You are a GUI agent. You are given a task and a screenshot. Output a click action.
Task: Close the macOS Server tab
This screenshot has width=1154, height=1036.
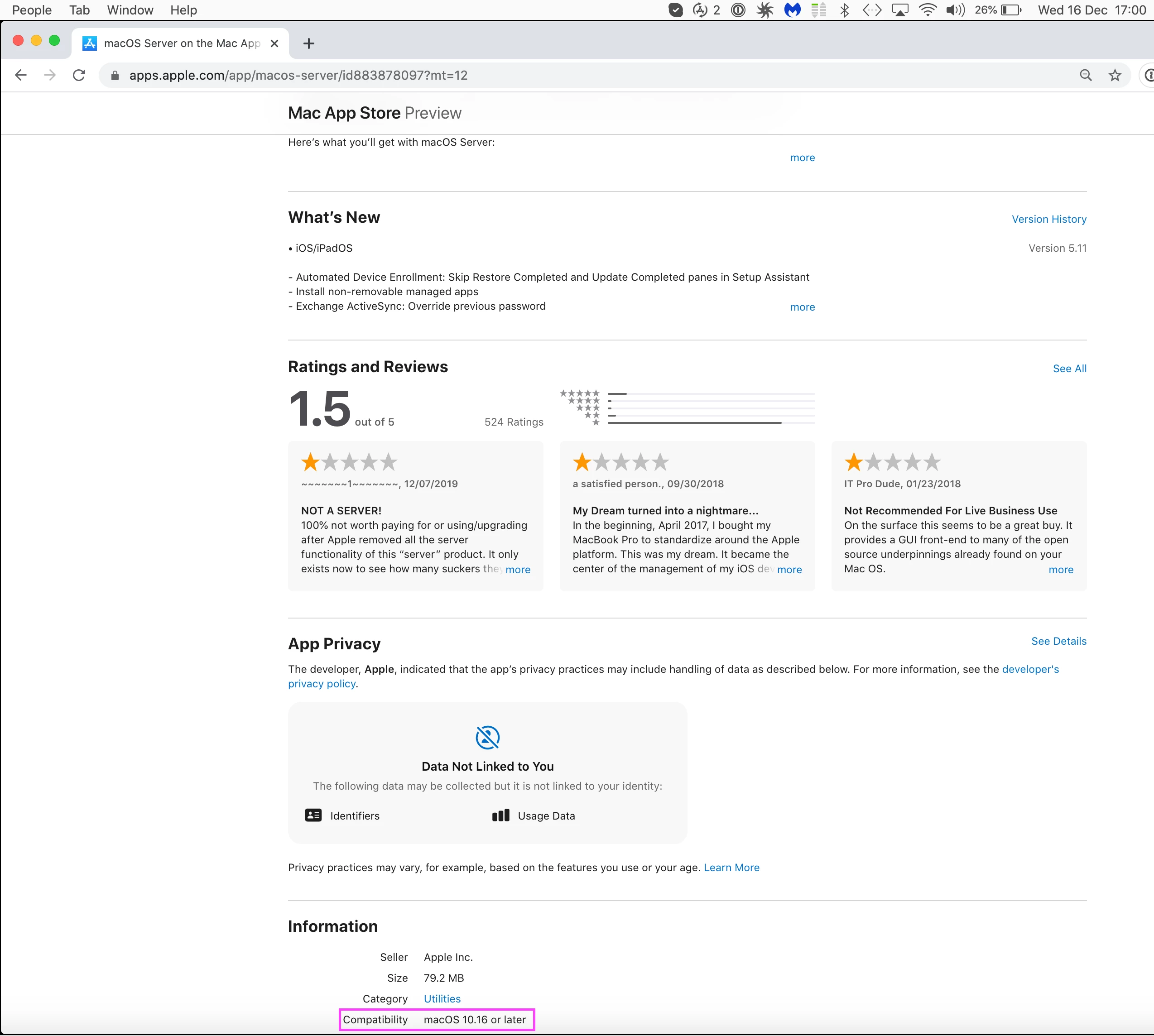click(x=274, y=43)
